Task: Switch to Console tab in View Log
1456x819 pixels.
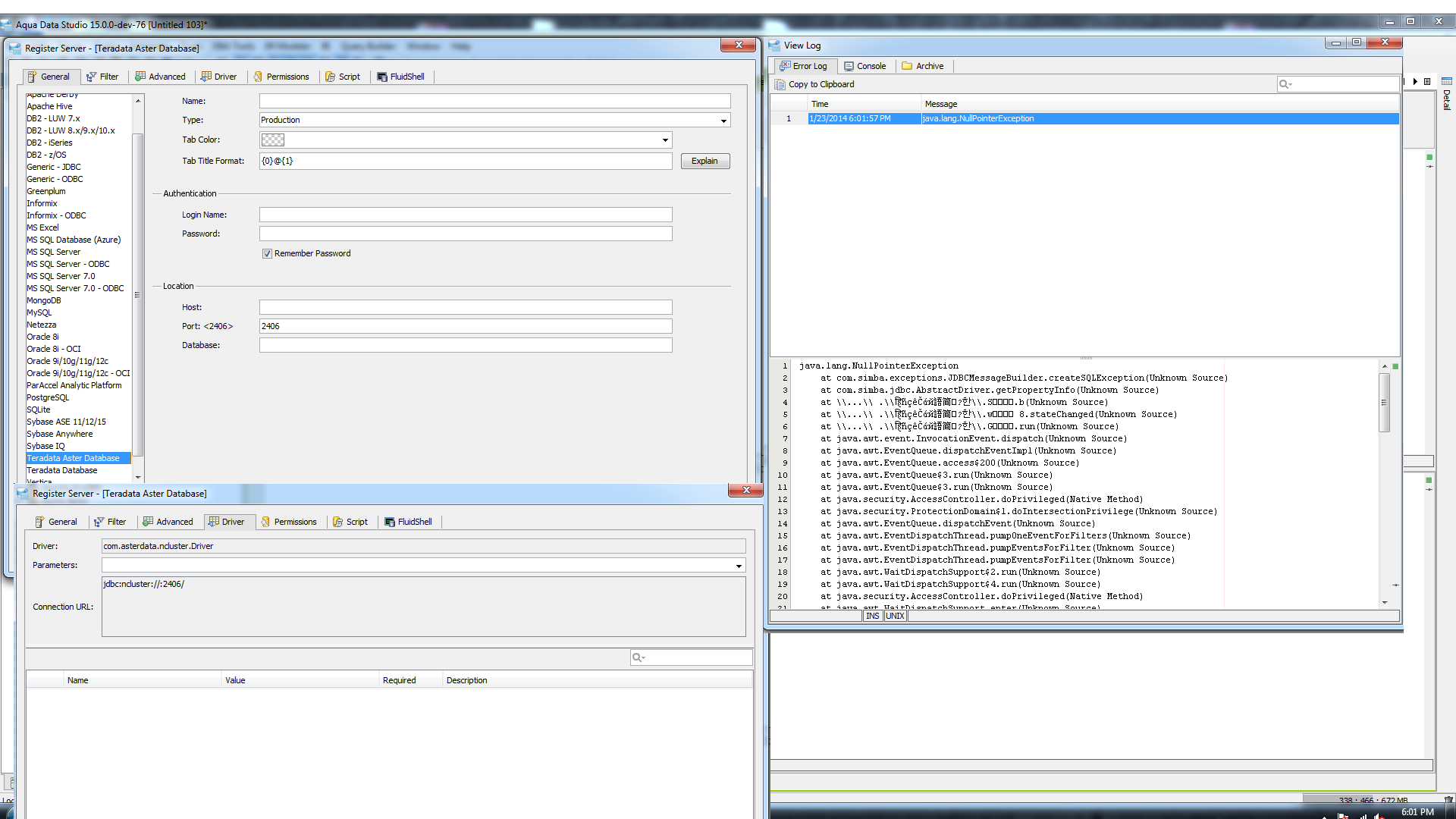Action: pos(864,66)
